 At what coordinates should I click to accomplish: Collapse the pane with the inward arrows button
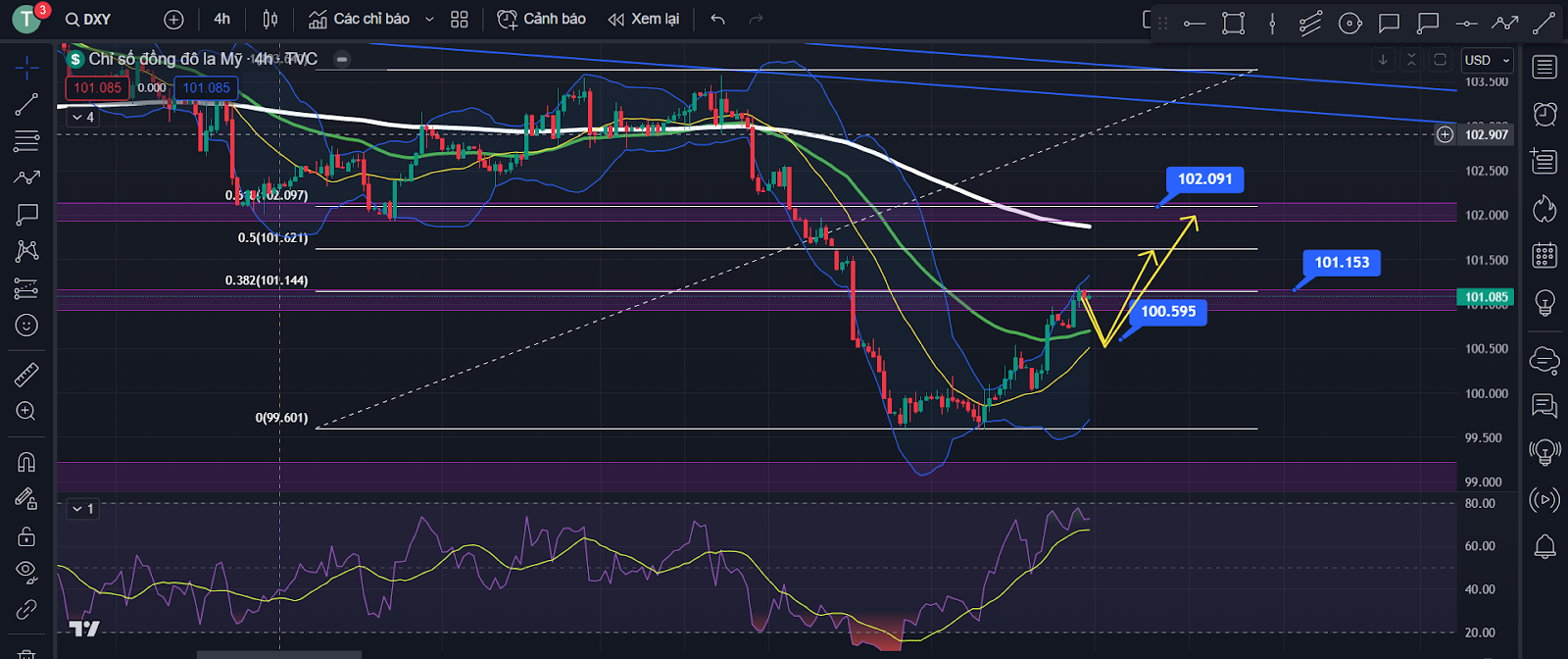[1411, 60]
